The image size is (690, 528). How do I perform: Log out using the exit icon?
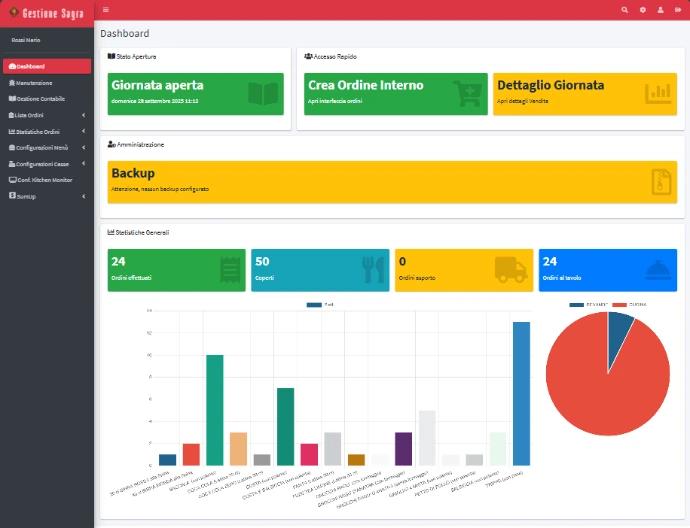tap(677, 9)
